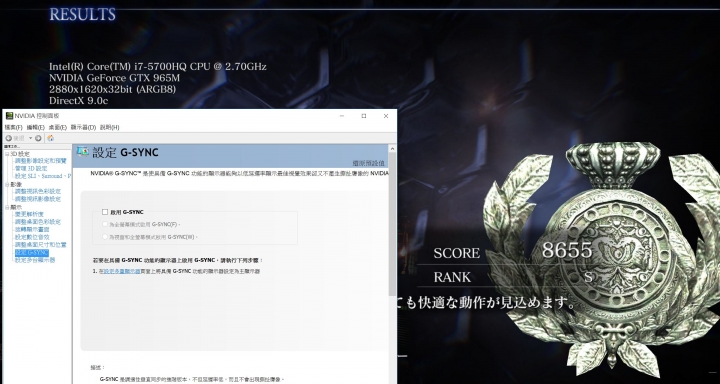Image resolution: width=720 pixels, height=384 pixels.
Task: Click the rank value S
Action: pos(588,277)
